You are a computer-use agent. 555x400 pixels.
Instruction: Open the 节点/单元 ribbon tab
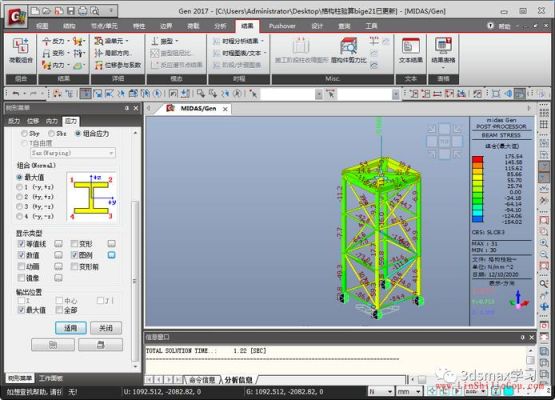pyautogui.click(x=104, y=26)
